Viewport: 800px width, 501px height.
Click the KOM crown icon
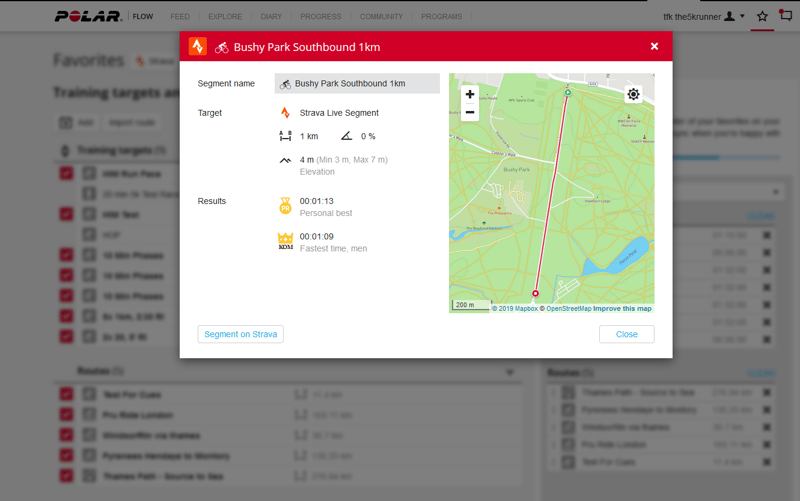pos(285,241)
